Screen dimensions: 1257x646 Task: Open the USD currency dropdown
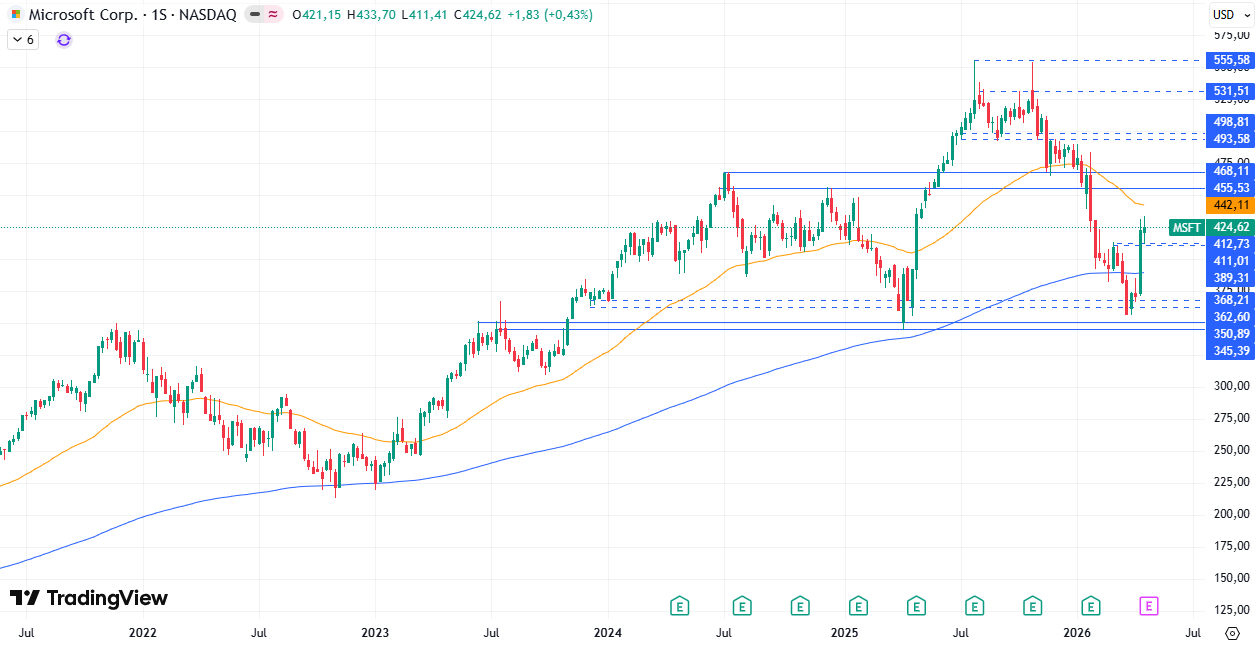1230,14
